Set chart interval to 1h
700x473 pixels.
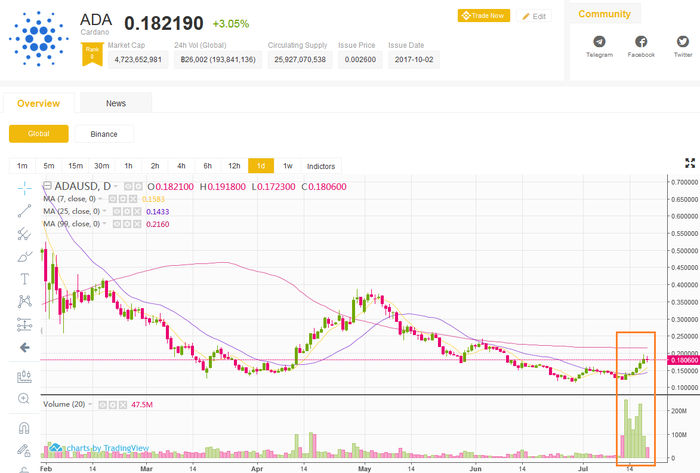pyautogui.click(x=128, y=166)
